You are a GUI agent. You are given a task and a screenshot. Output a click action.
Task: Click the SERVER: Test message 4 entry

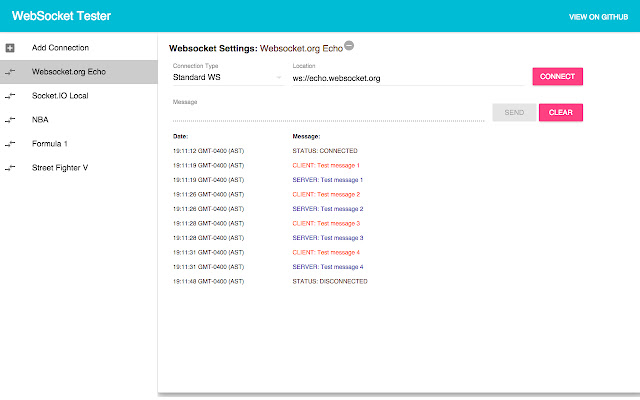tap(328, 267)
